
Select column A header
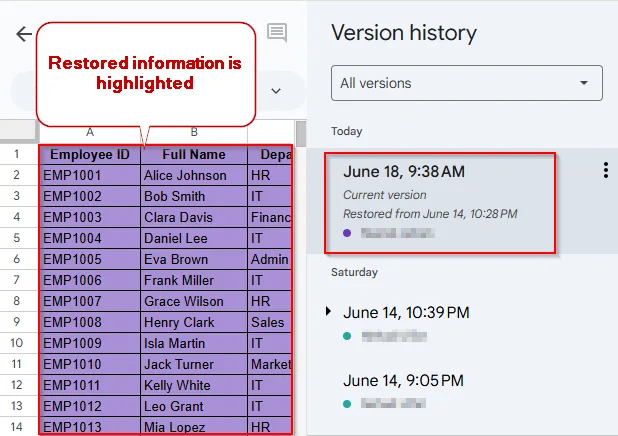pyautogui.click(x=90, y=132)
